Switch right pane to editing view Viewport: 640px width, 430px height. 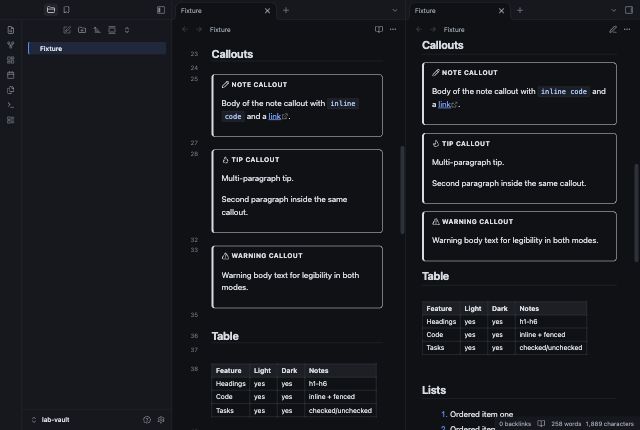tap(613, 29)
